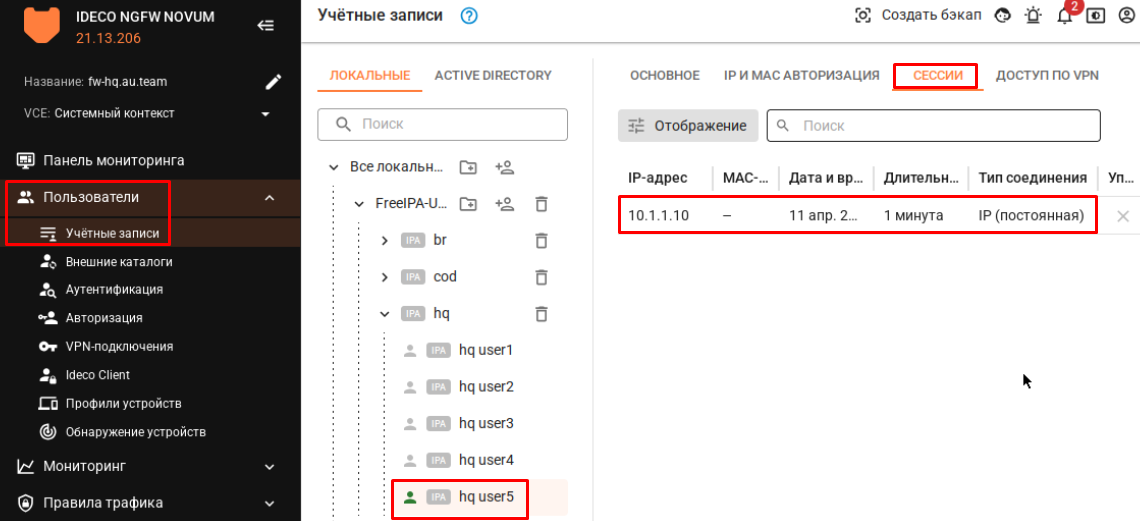1140x521 pixels.
Task: Expand the Мониторинг sidebar section
Action: coord(268,466)
